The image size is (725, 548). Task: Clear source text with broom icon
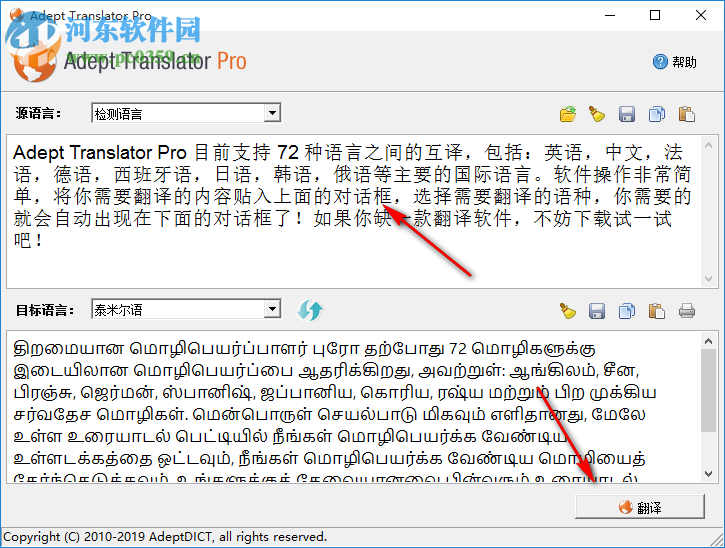click(597, 114)
